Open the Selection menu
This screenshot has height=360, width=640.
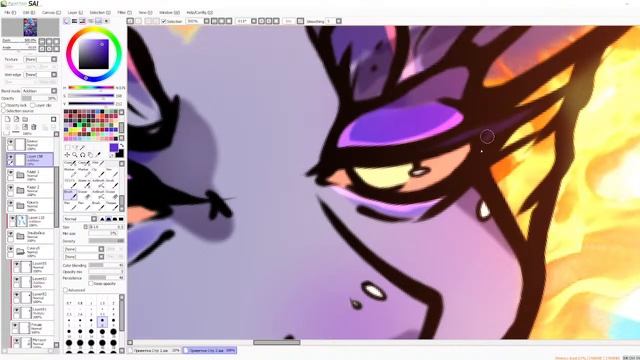point(100,13)
